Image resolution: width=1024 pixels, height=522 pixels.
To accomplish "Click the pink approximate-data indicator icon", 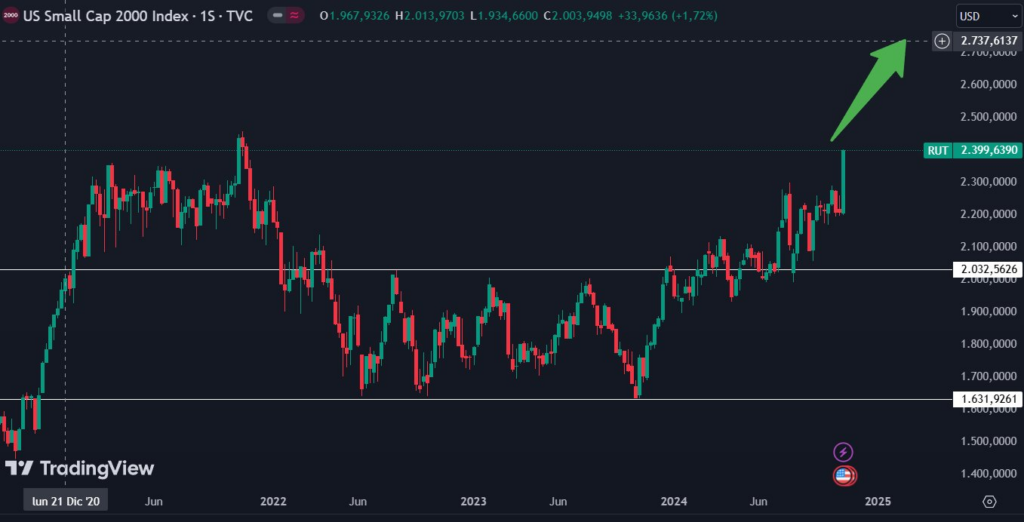I will [x=295, y=16].
